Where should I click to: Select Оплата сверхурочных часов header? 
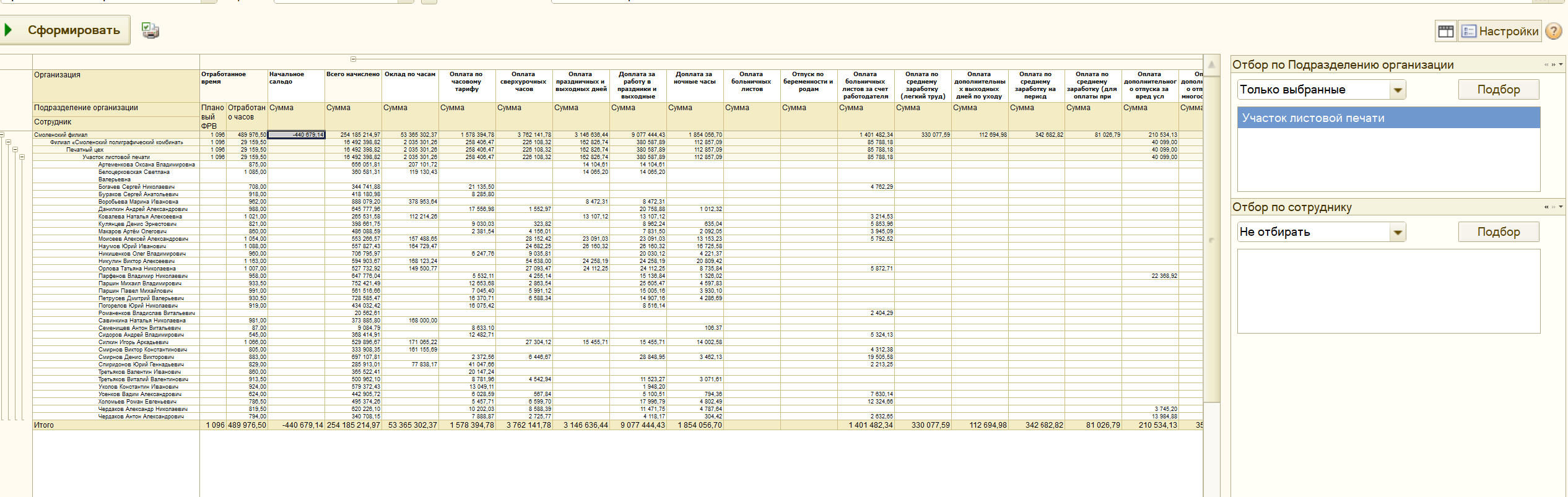click(x=524, y=86)
